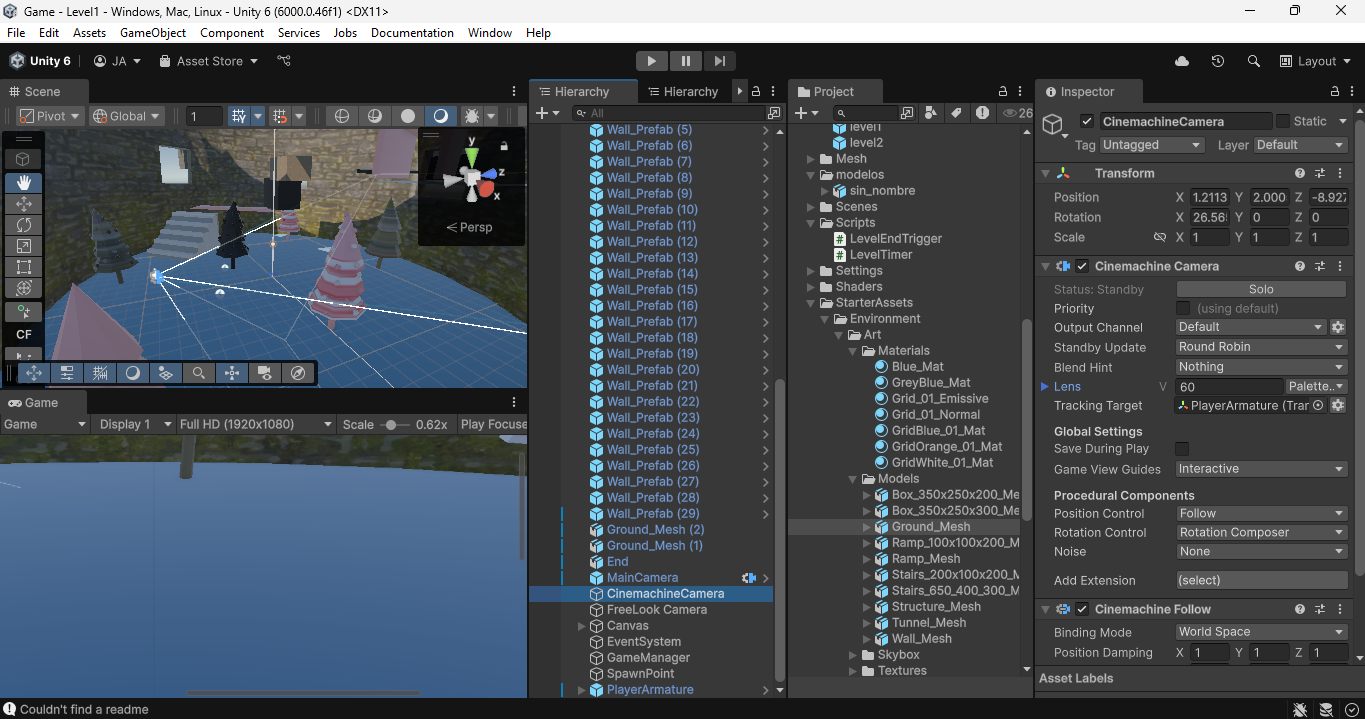Image resolution: width=1365 pixels, height=719 pixels.
Task: Expand the Lens foldout arrow
Action: (1045, 386)
